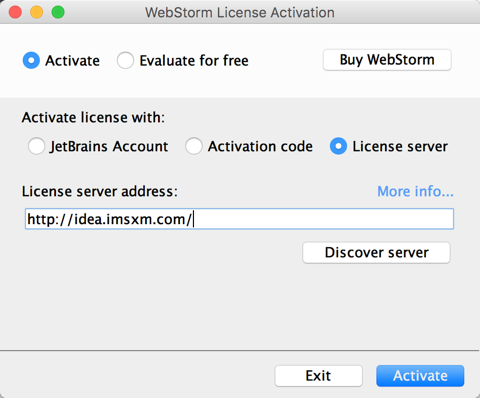The image size is (480, 398).
Task: Select the License server radio circle
Action: pos(338,146)
